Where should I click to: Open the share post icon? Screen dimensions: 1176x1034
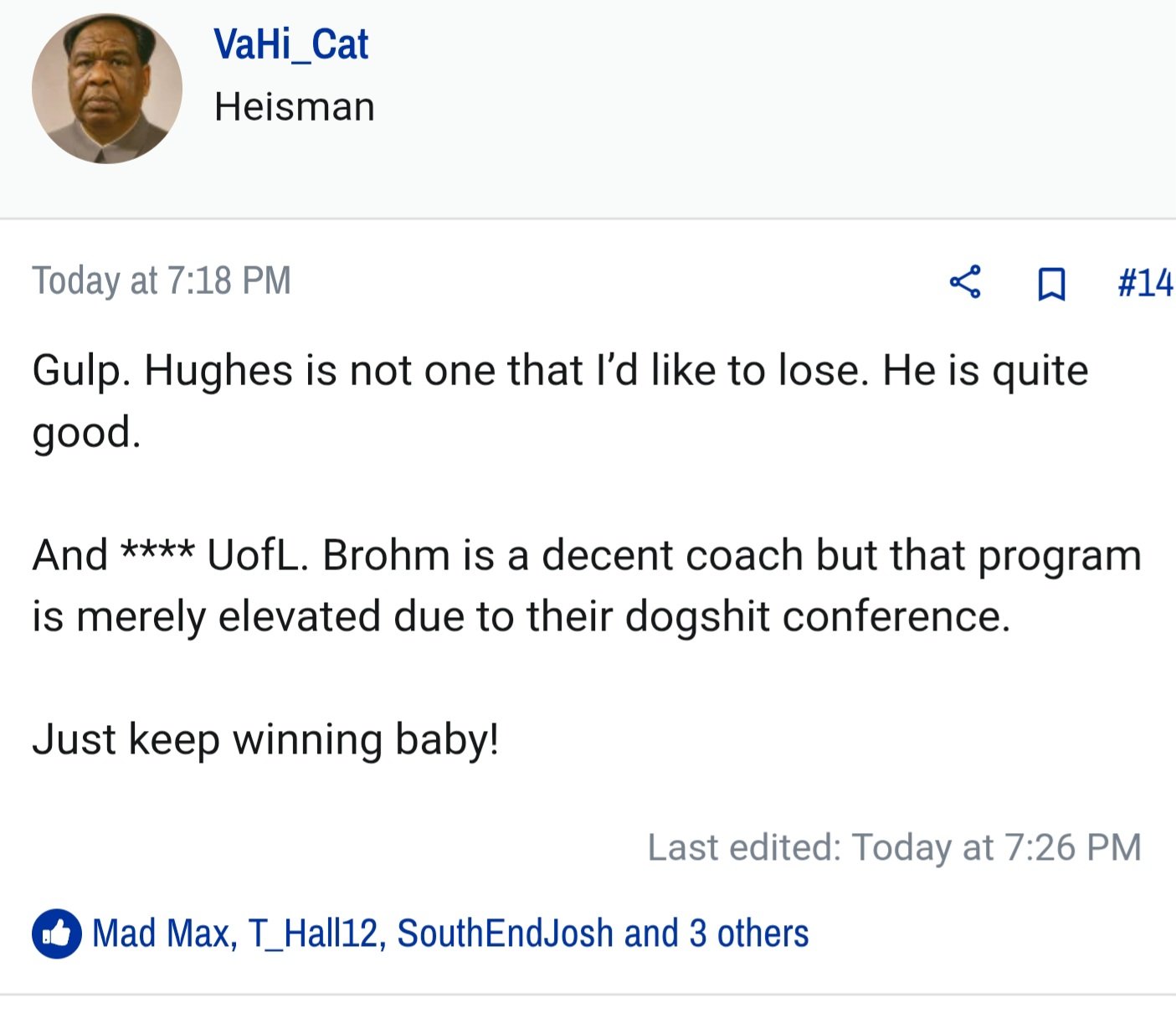click(x=965, y=282)
